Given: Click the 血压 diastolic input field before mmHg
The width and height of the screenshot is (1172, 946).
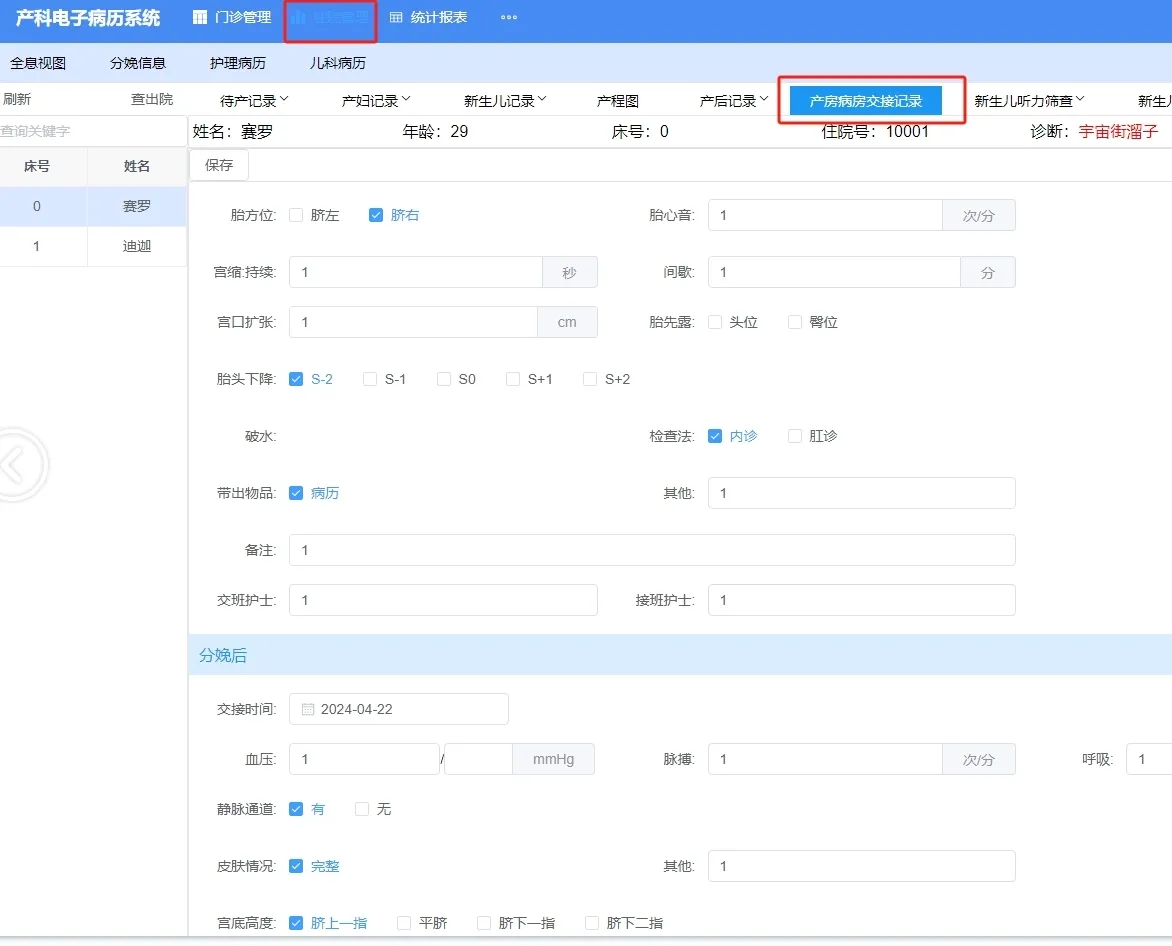Looking at the screenshot, I should pyautogui.click(x=478, y=759).
